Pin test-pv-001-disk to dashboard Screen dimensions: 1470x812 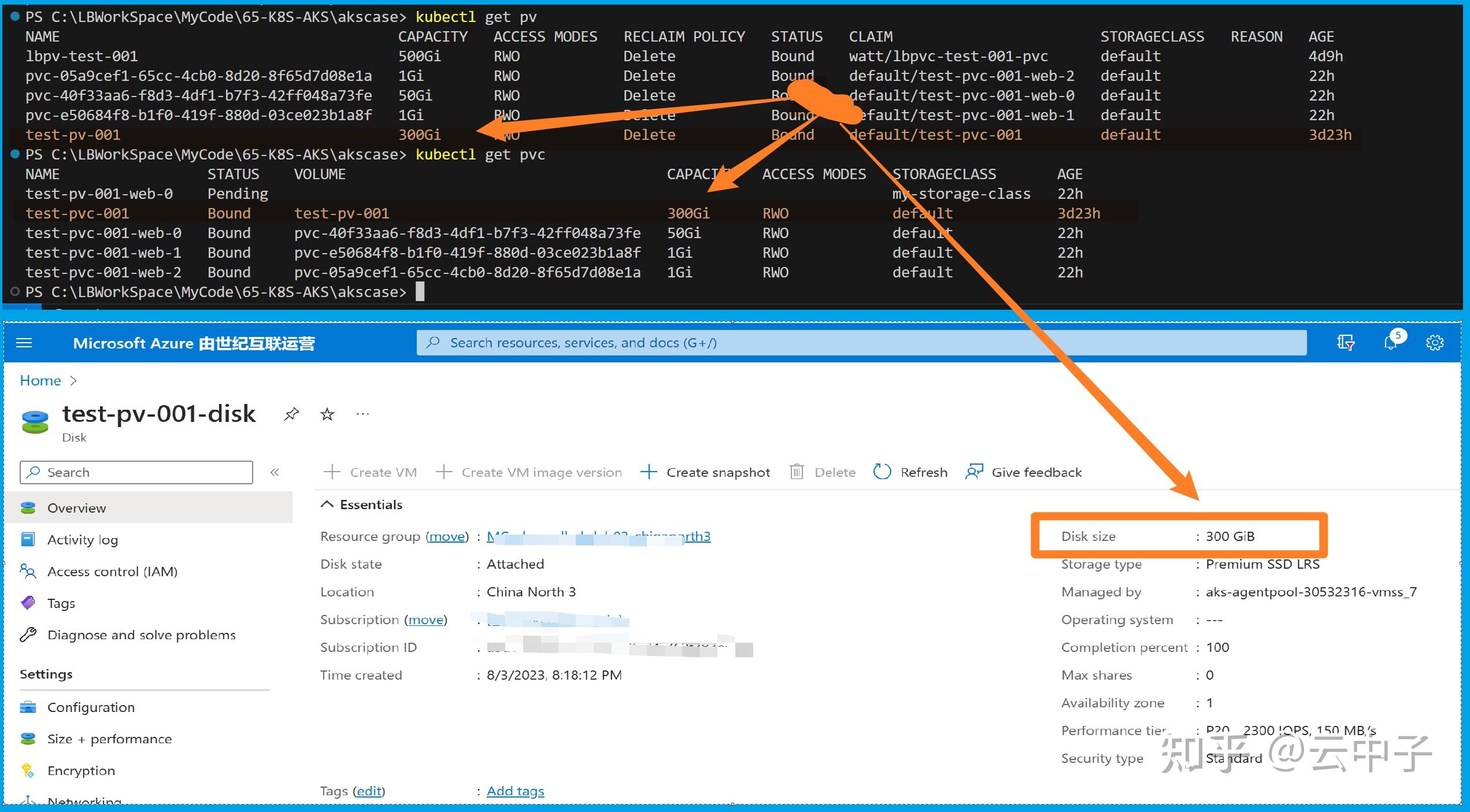tap(291, 414)
